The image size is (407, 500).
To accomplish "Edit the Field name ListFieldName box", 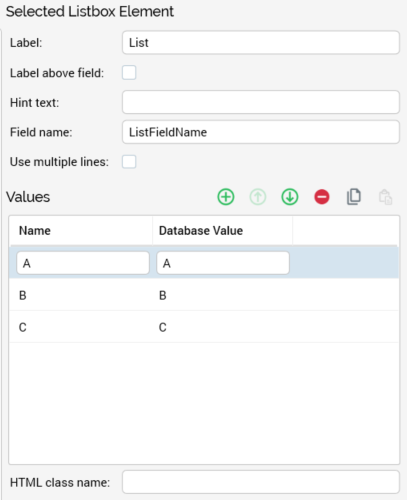I will click(261, 132).
